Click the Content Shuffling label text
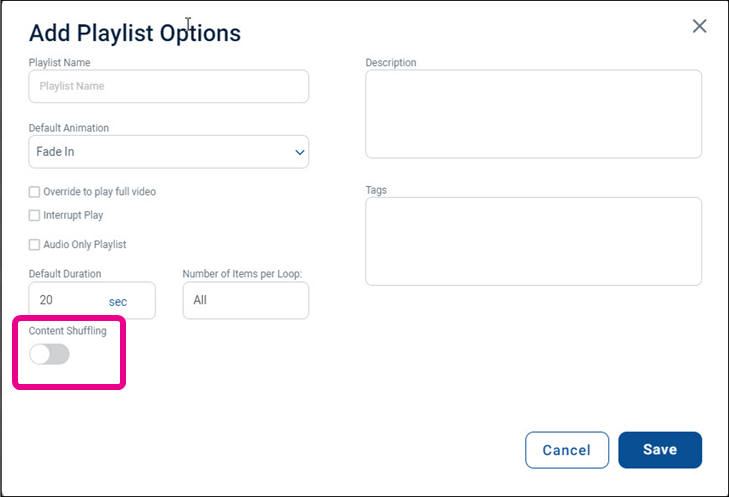The image size is (729, 497). coord(67,331)
